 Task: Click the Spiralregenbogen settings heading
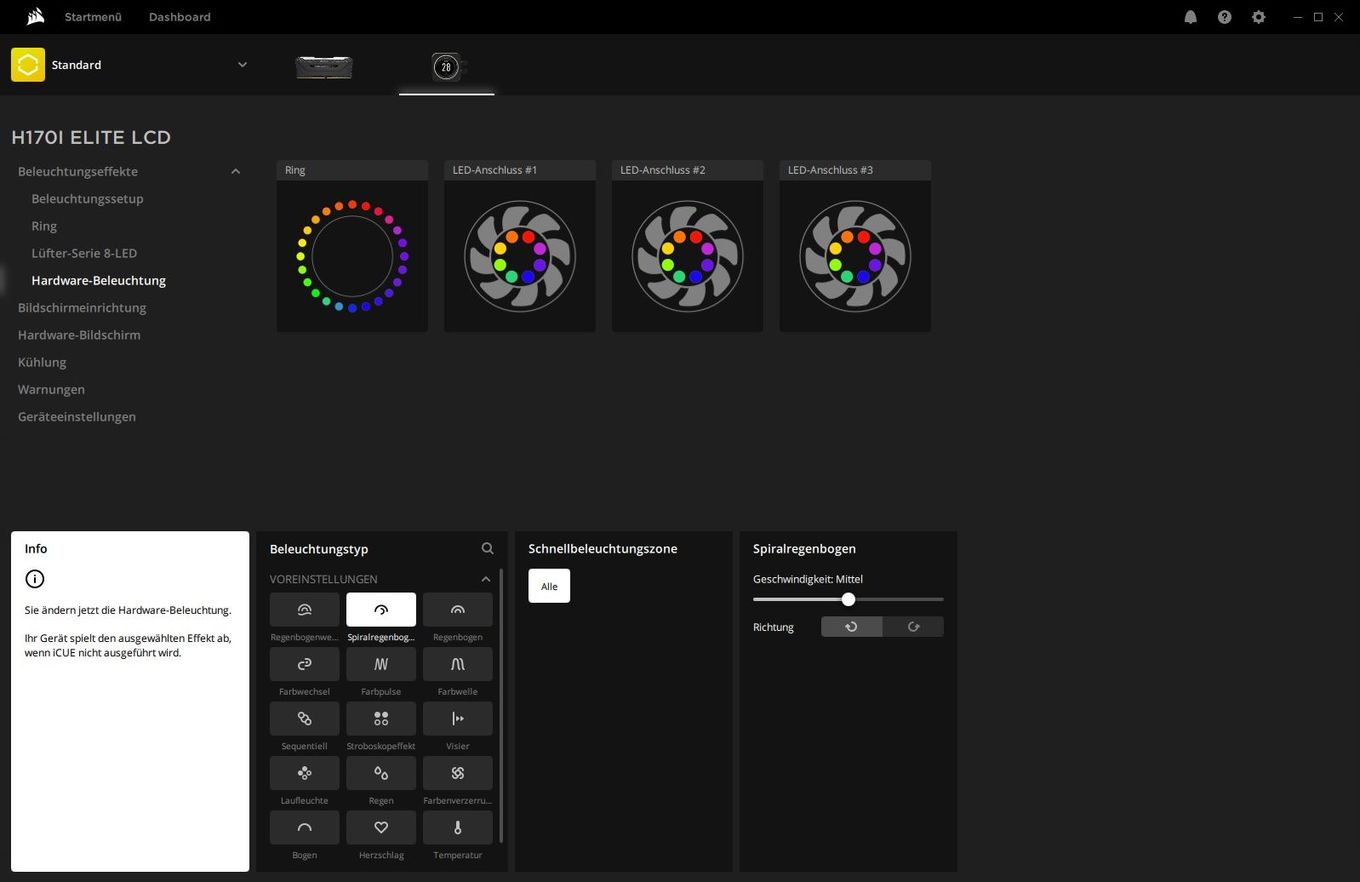click(x=804, y=549)
